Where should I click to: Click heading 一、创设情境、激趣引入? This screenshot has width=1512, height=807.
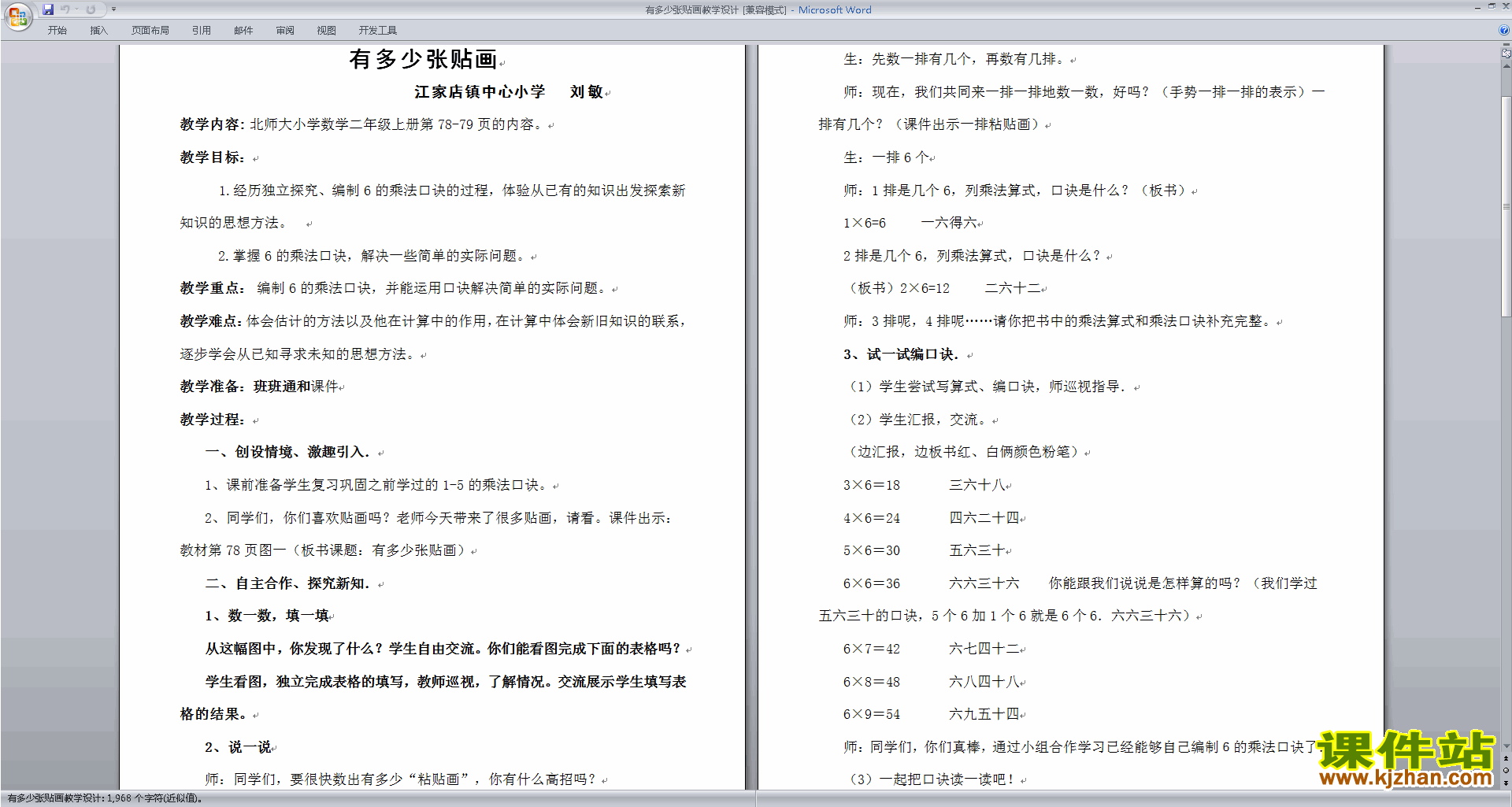(x=287, y=452)
